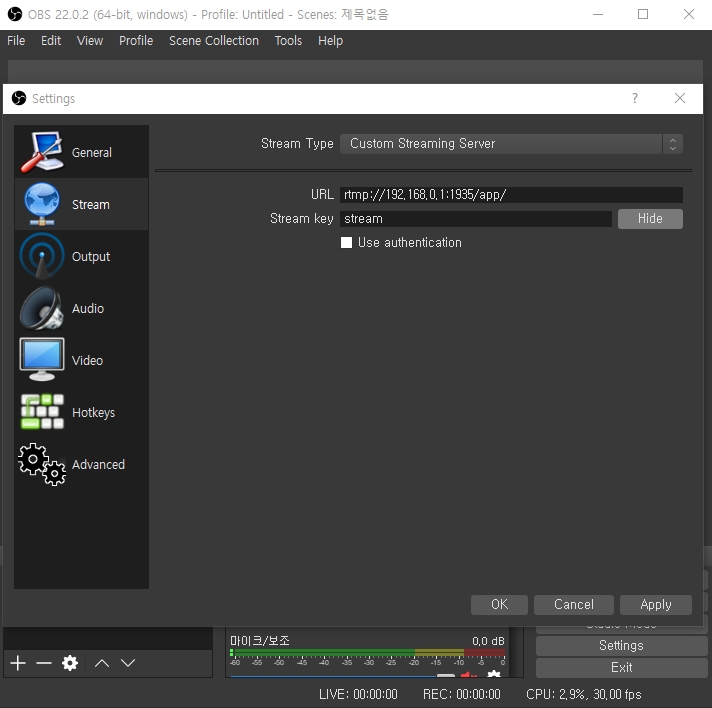Click into the URL input field

[511, 195]
